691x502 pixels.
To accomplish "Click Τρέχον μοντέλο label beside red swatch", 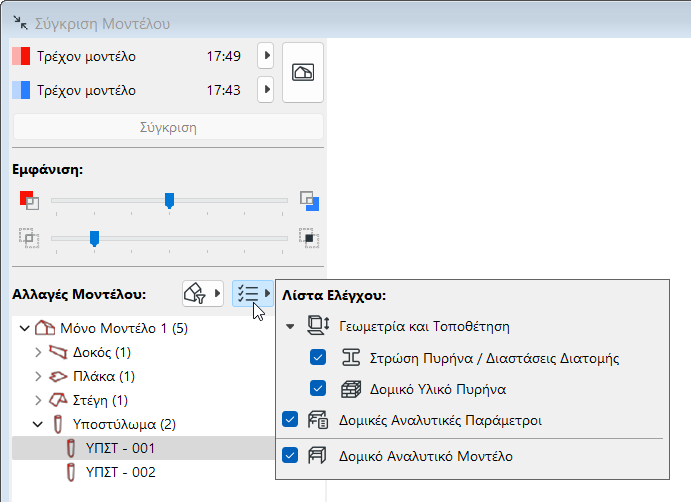I will [x=86, y=57].
